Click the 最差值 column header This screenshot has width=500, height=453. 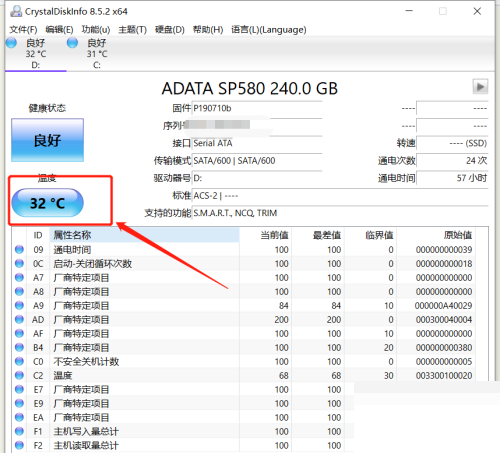pyautogui.click(x=318, y=235)
